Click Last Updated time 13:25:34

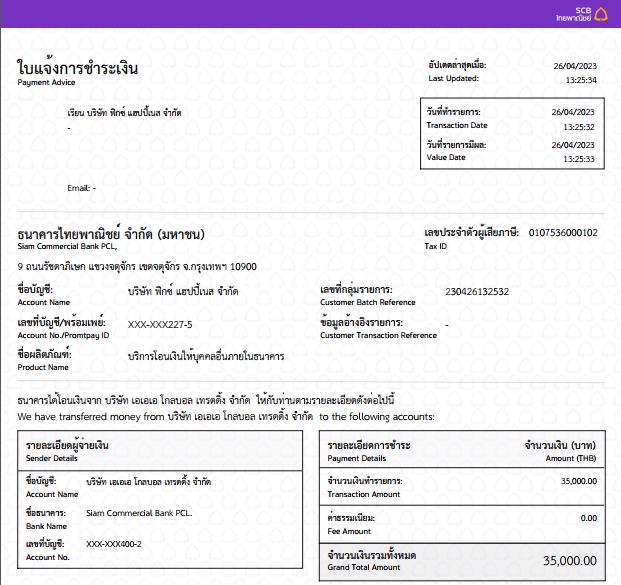pyautogui.click(x=581, y=80)
